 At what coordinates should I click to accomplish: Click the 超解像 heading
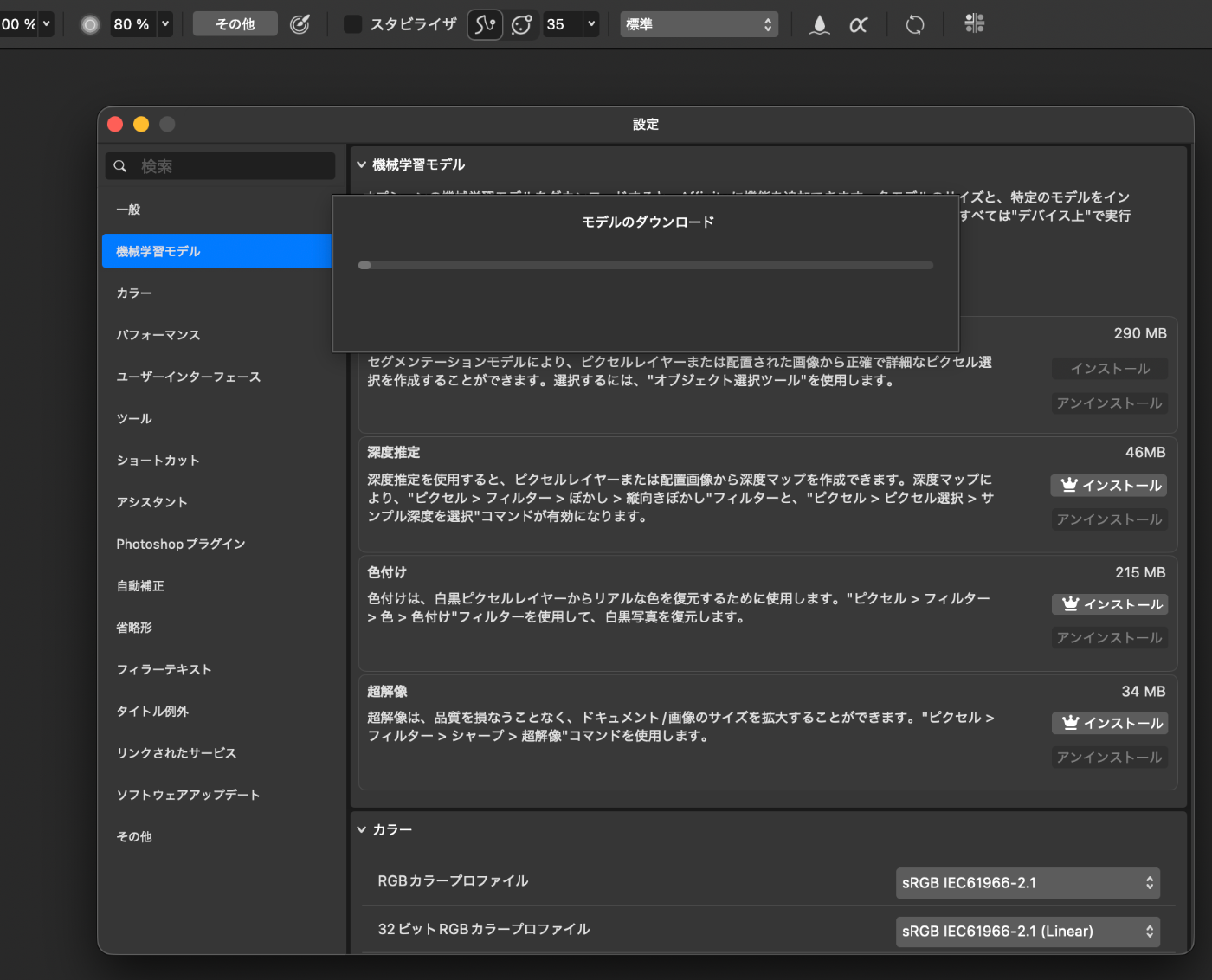pos(387,692)
